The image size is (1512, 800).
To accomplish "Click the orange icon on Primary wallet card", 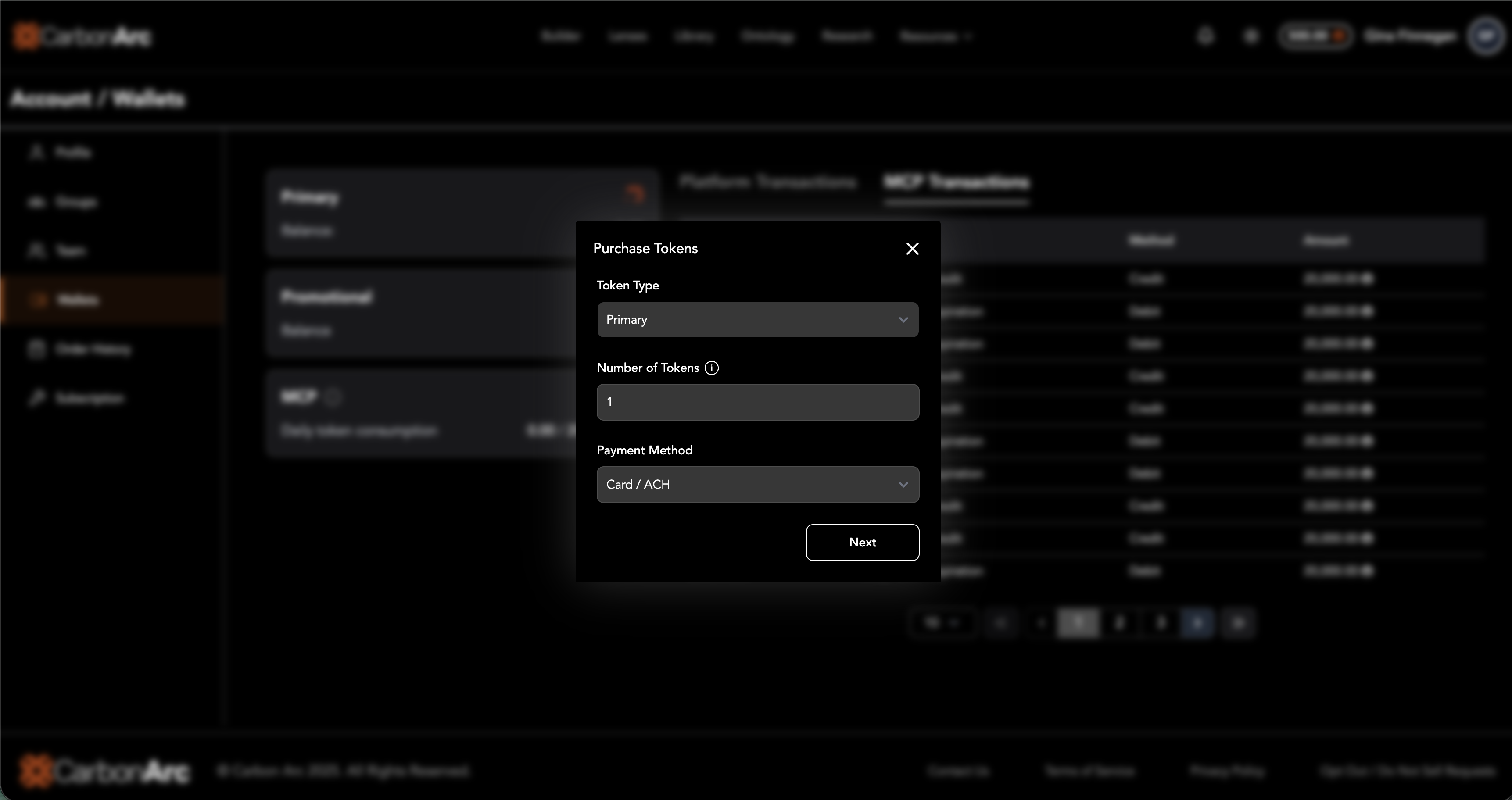I will click(634, 193).
